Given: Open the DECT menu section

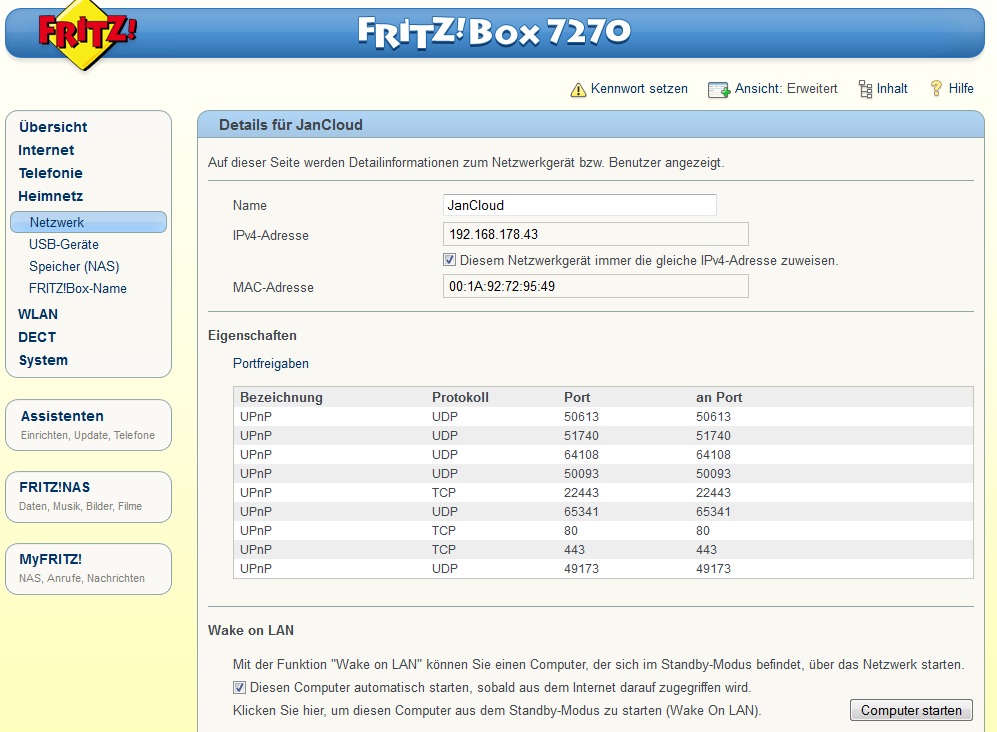Looking at the screenshot, I should 37,337.
